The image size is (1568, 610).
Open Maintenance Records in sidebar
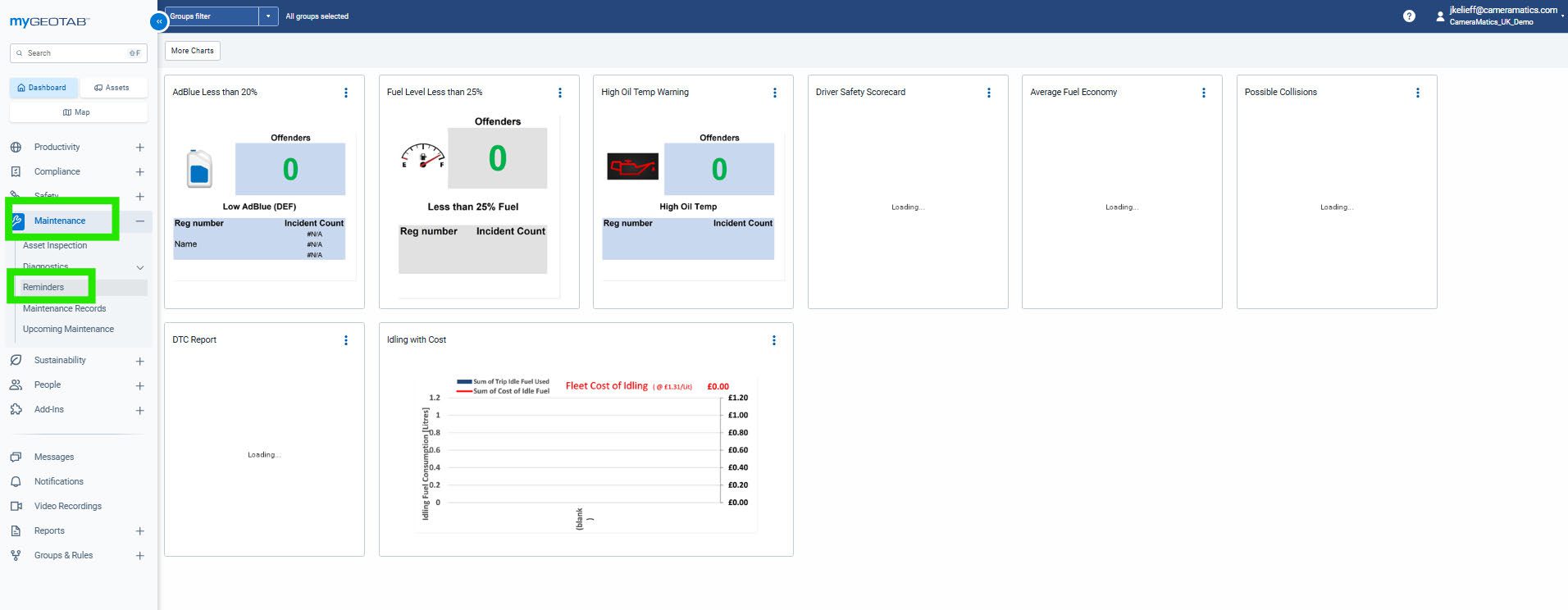(x=64, y=309)
